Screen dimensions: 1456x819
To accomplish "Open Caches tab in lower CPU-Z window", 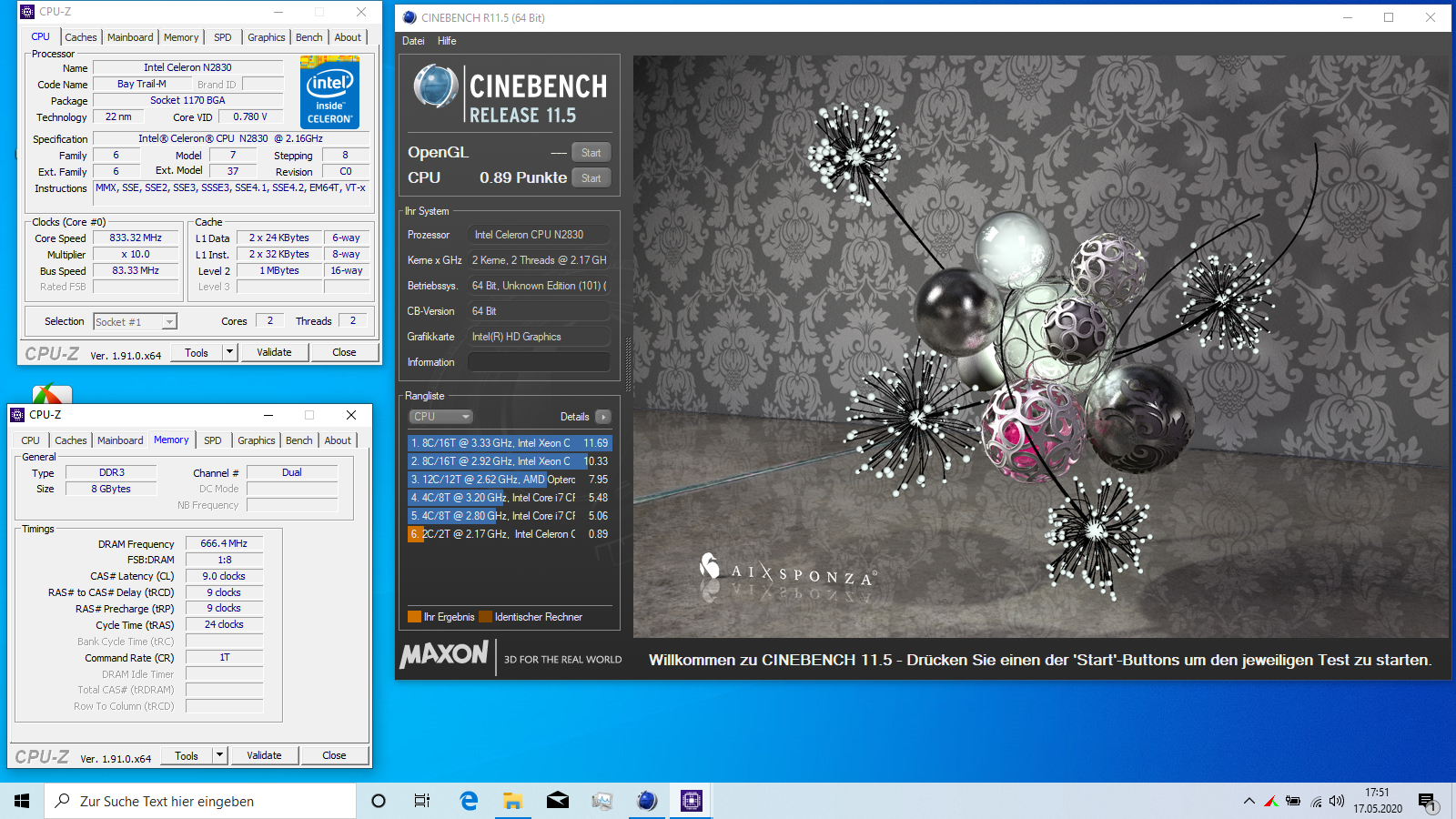I will pos(70,440).
